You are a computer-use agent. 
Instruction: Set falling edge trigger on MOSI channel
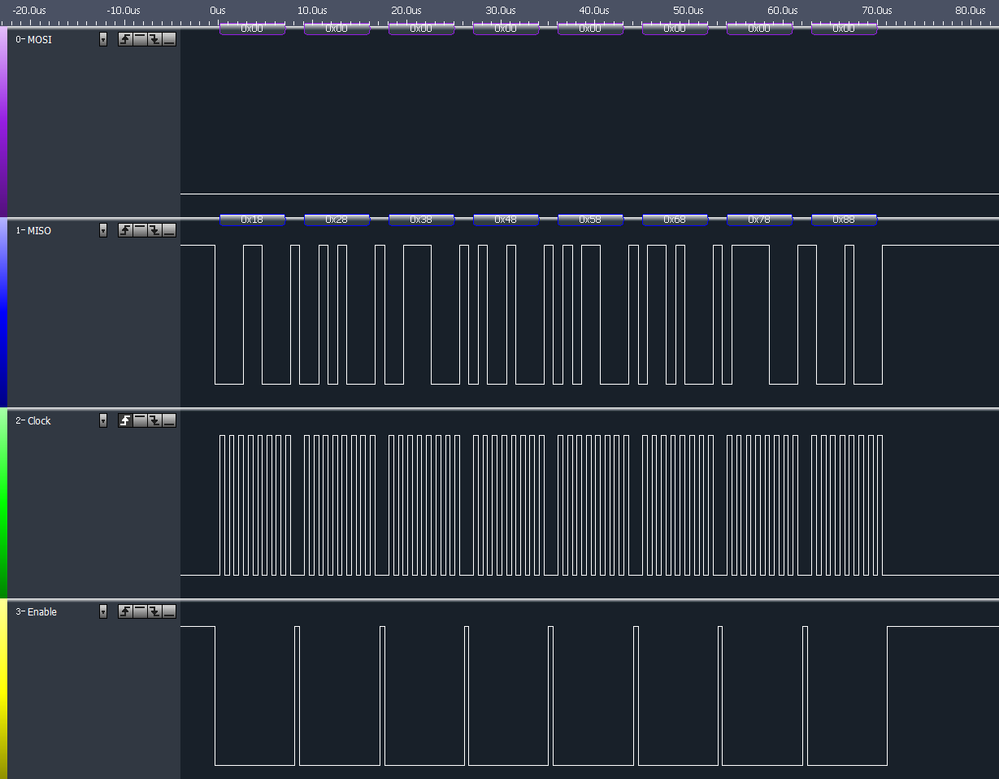pos(153,39)
